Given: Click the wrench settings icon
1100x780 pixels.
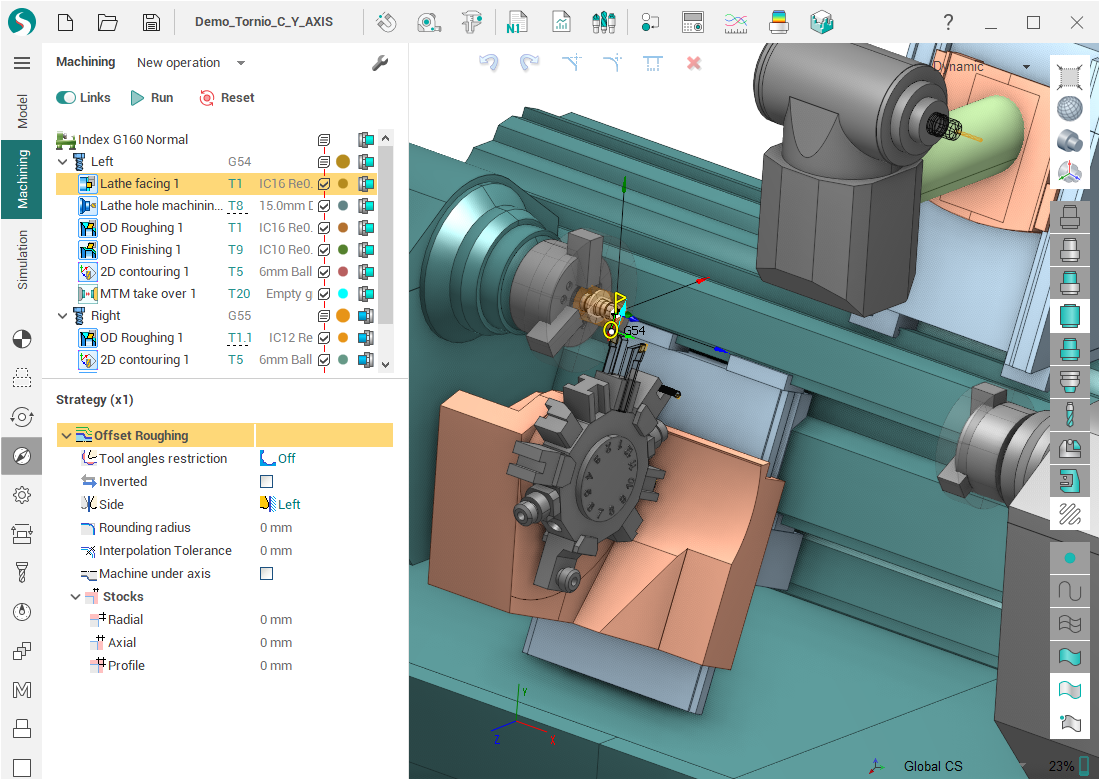Looking at the screenshot, I should 380,63.
